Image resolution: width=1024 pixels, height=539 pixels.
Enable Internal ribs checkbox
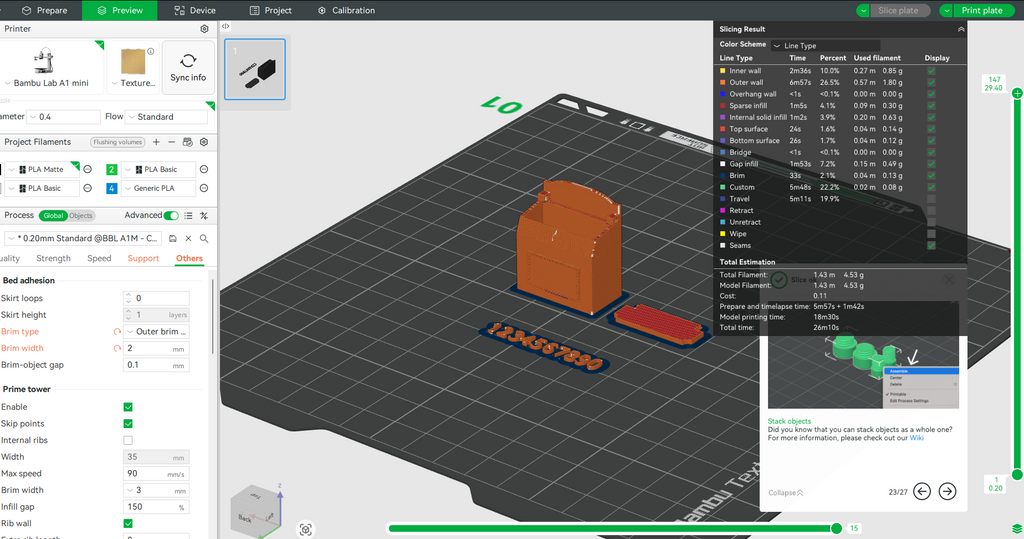click(128, 440)
